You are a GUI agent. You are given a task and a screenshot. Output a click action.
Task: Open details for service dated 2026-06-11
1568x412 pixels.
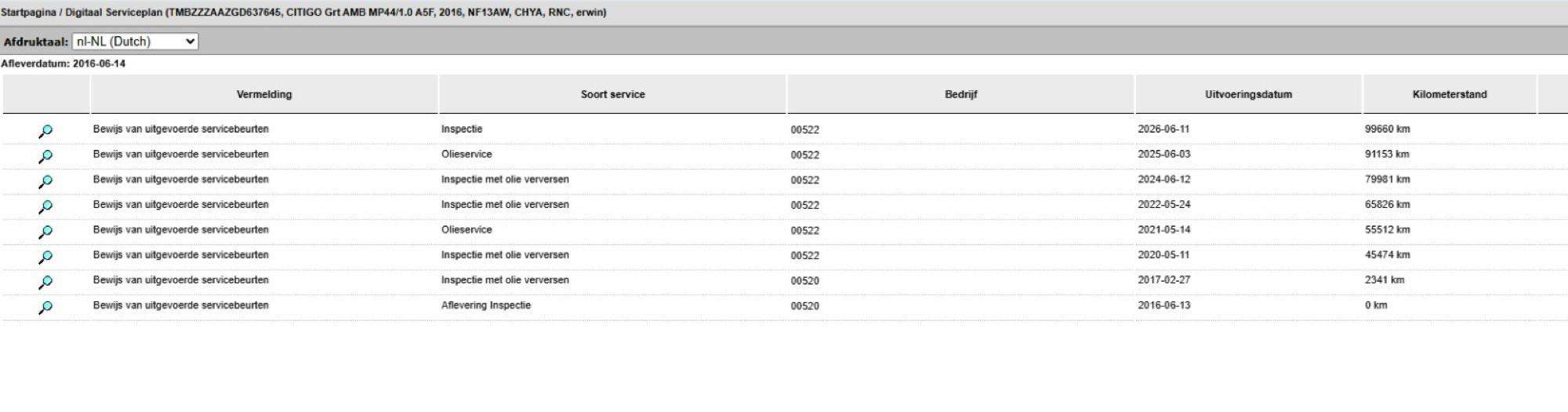click(45, 131)
